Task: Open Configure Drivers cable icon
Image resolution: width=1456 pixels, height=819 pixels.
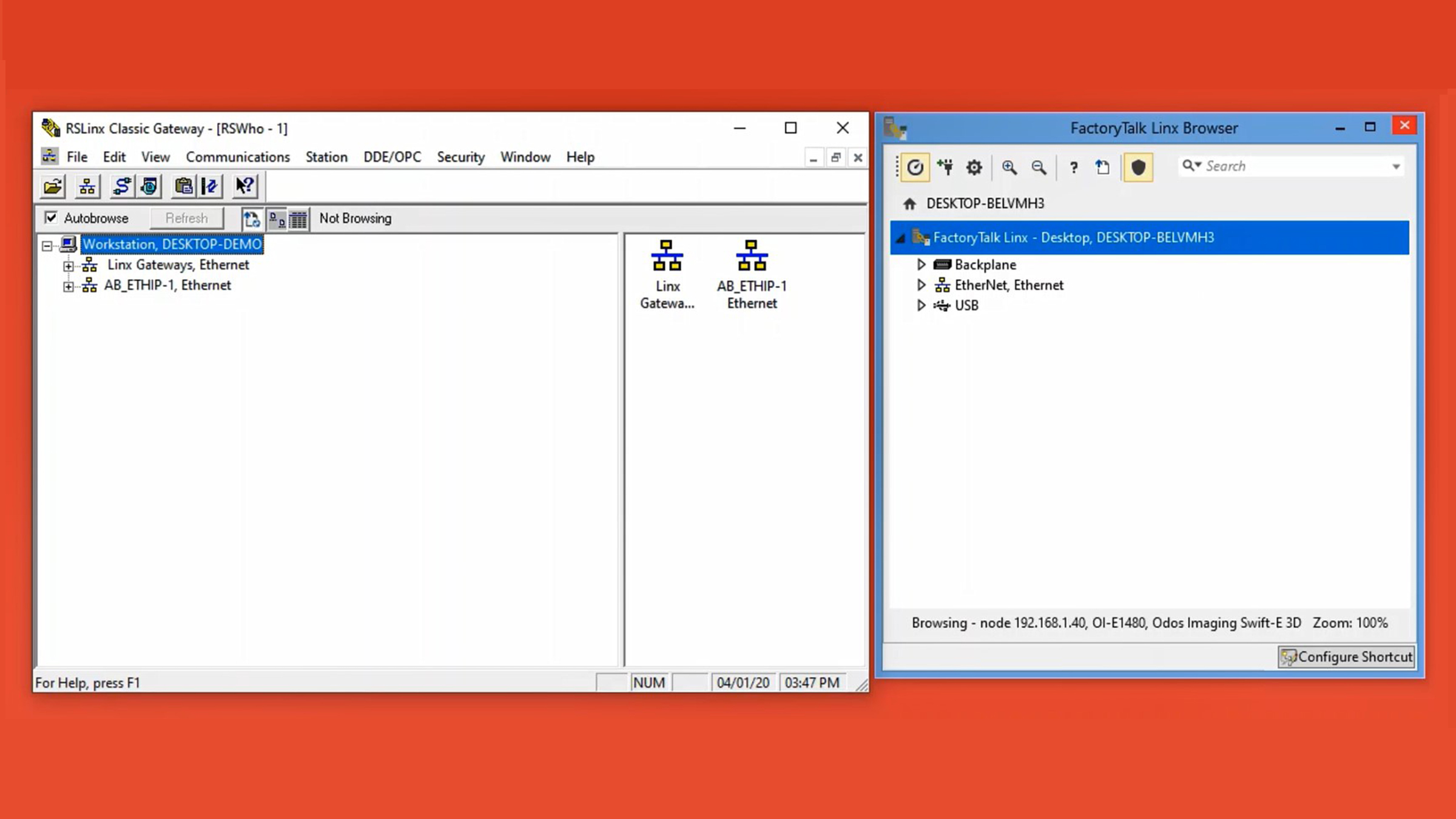Action: tap(121, 186)
